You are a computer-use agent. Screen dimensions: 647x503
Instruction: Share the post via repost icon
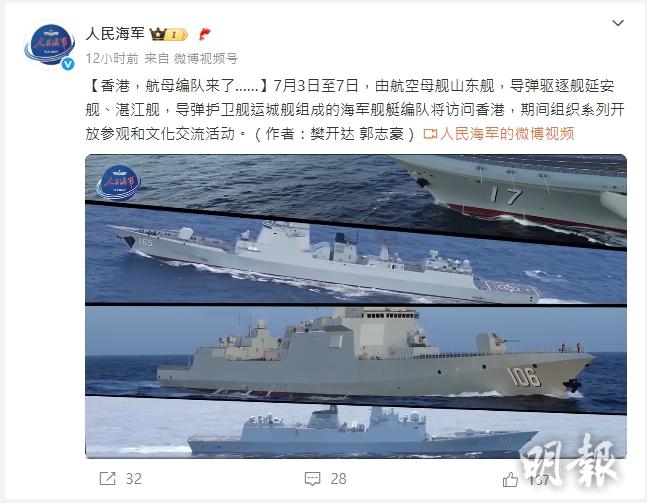[108, 479]
